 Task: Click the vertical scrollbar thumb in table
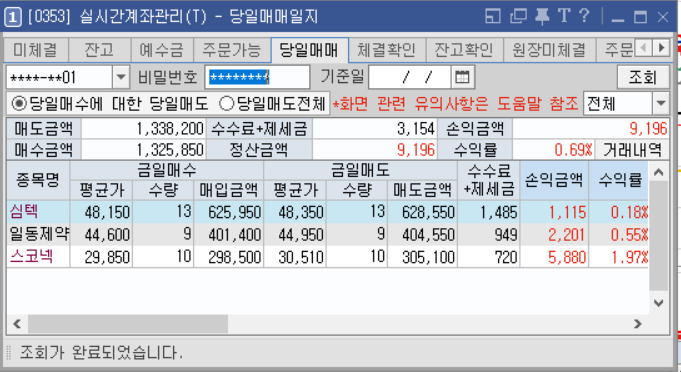point(658,236)
